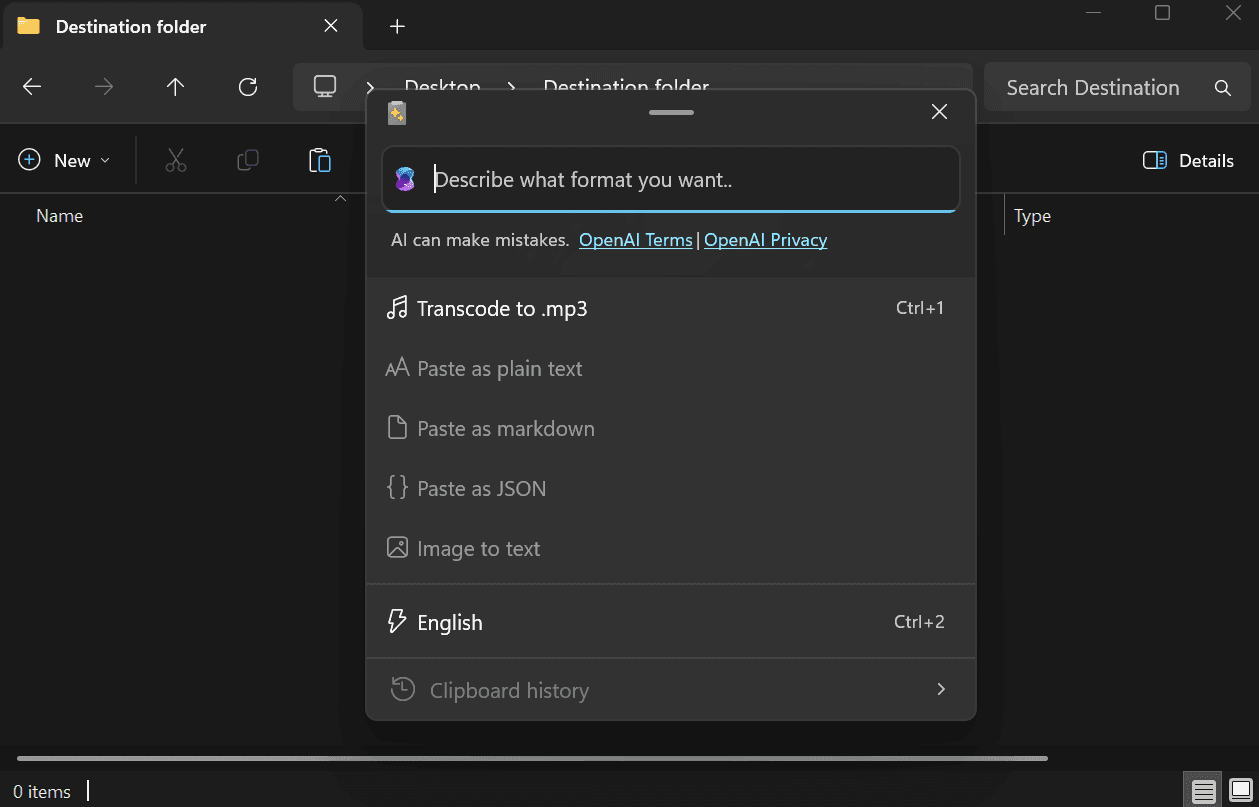The width and height of the screenshot is (1259, 807).
Task: Switch to details list view
Action: [x=1204, y=792]
